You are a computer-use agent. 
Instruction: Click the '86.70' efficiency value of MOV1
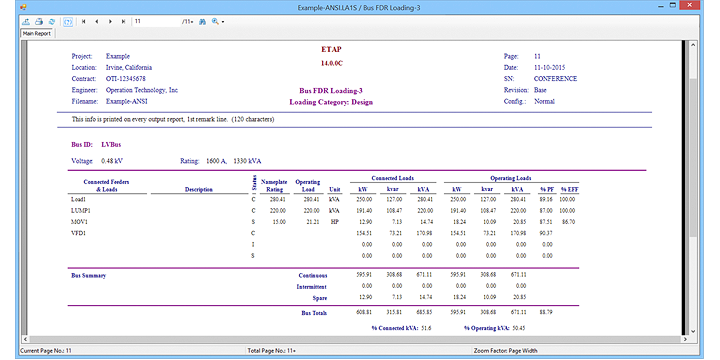click(x=568, y=222)
